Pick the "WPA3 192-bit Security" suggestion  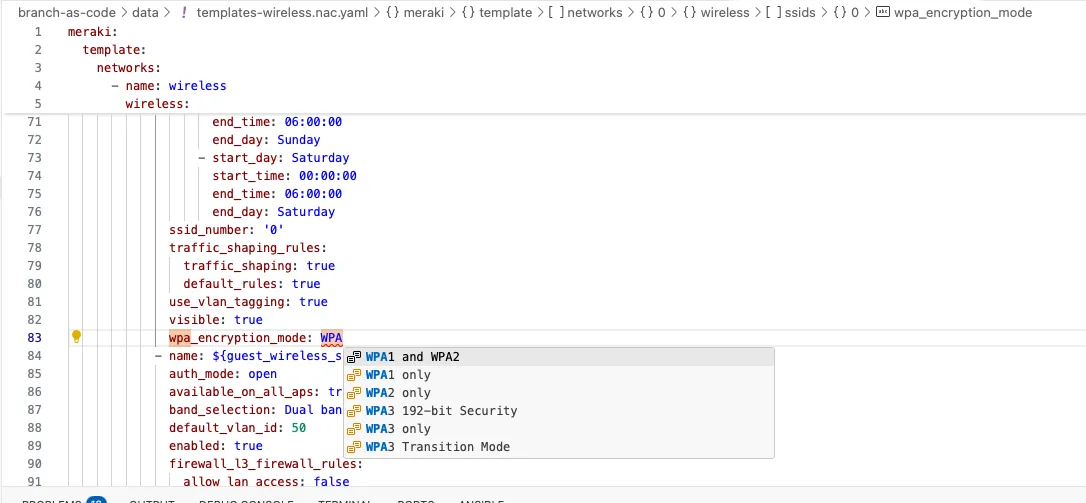[x=441, y=411]
